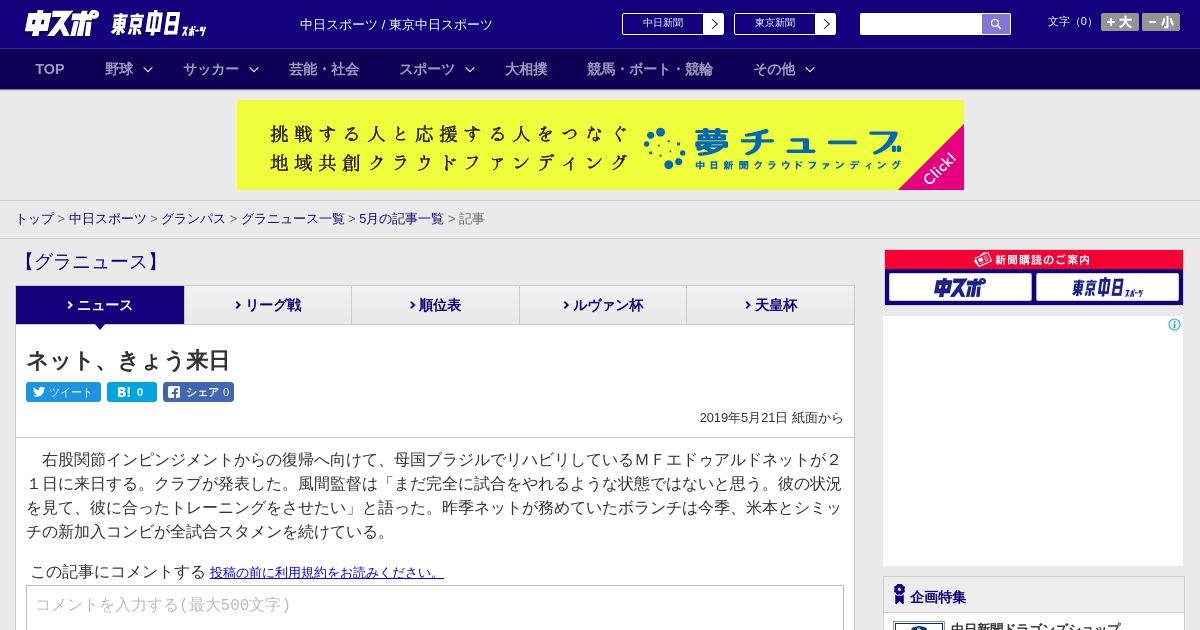Click Hatena bookmark B! button
This screenshot has width=1200, height=630.
(x=132, y=392)
